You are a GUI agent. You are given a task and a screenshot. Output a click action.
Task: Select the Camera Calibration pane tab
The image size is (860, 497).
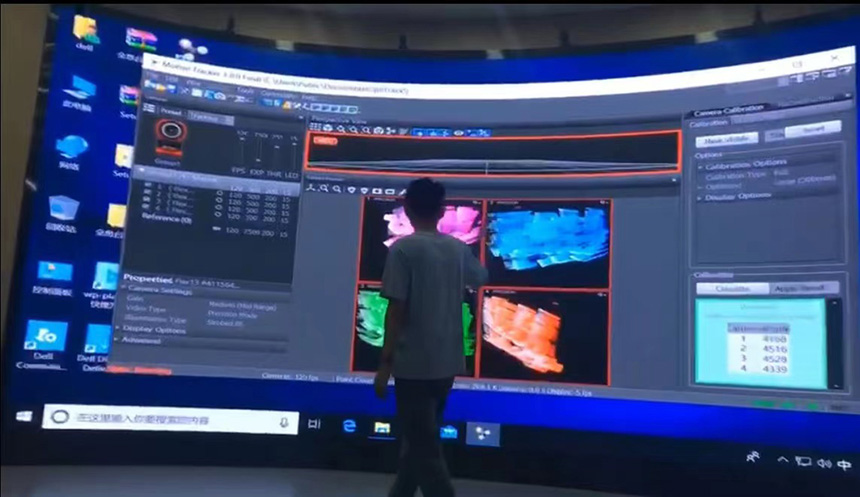(x=728, y=110)
